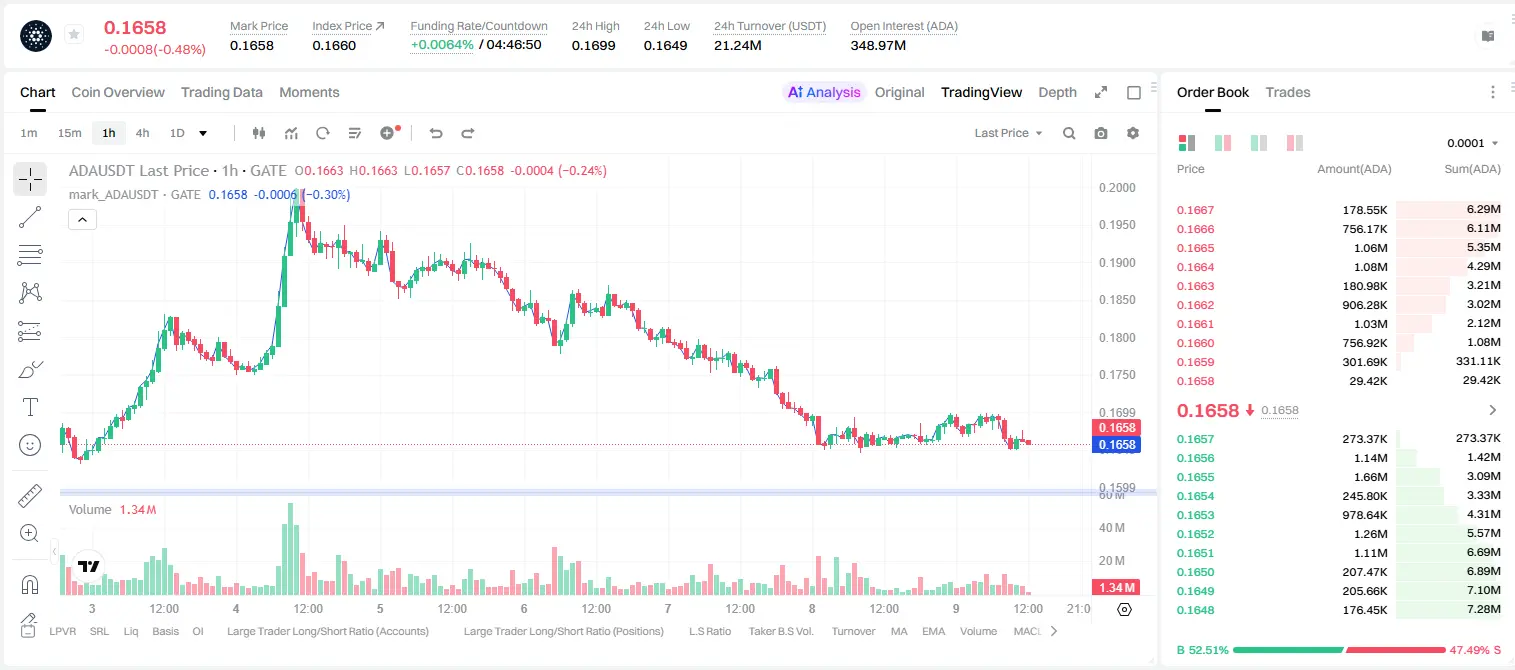Image resolution: width=1515 pixels, height=670 pixels.
Task: Select the ruler measure tool
Action: point(30,495)
